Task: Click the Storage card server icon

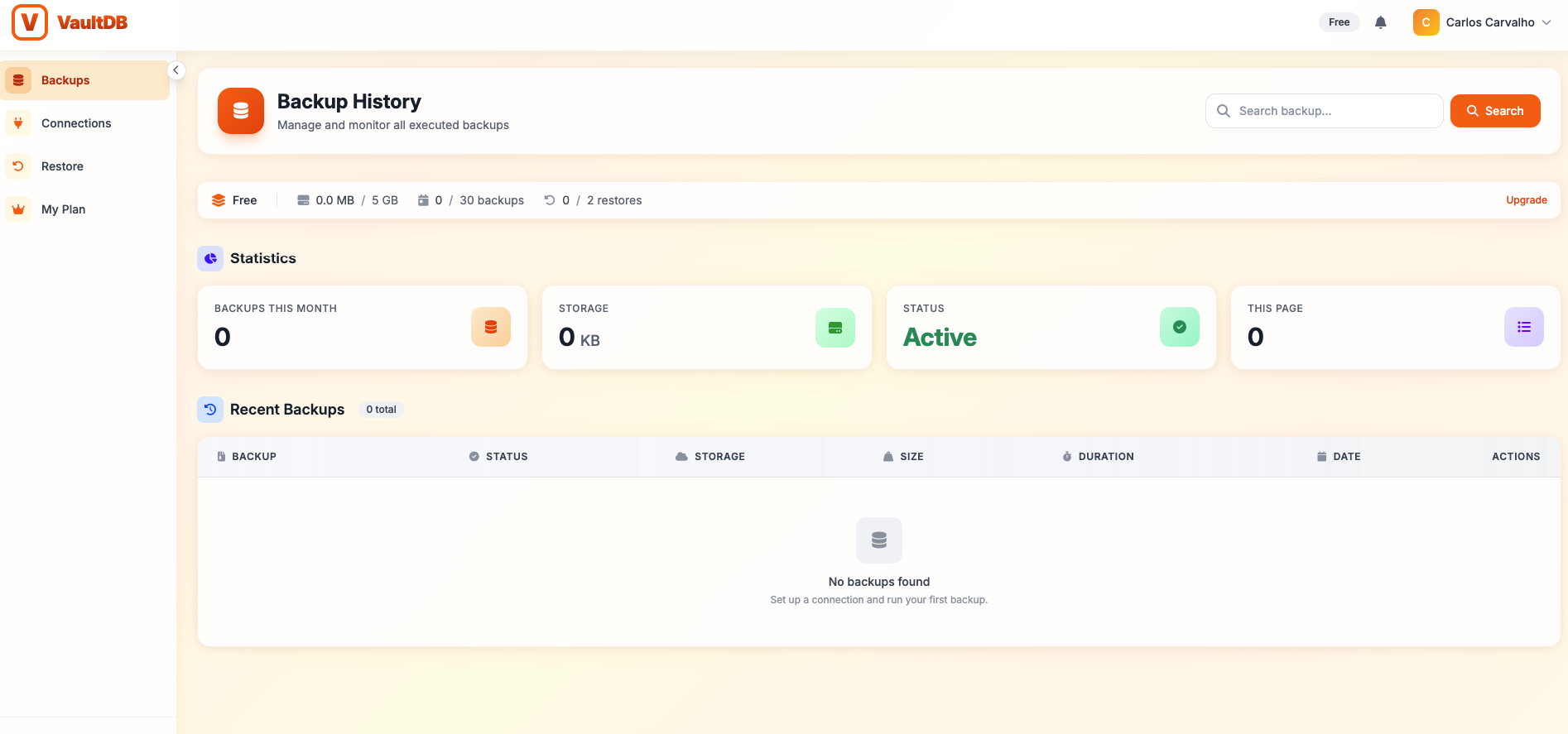Action: (835, 328)
